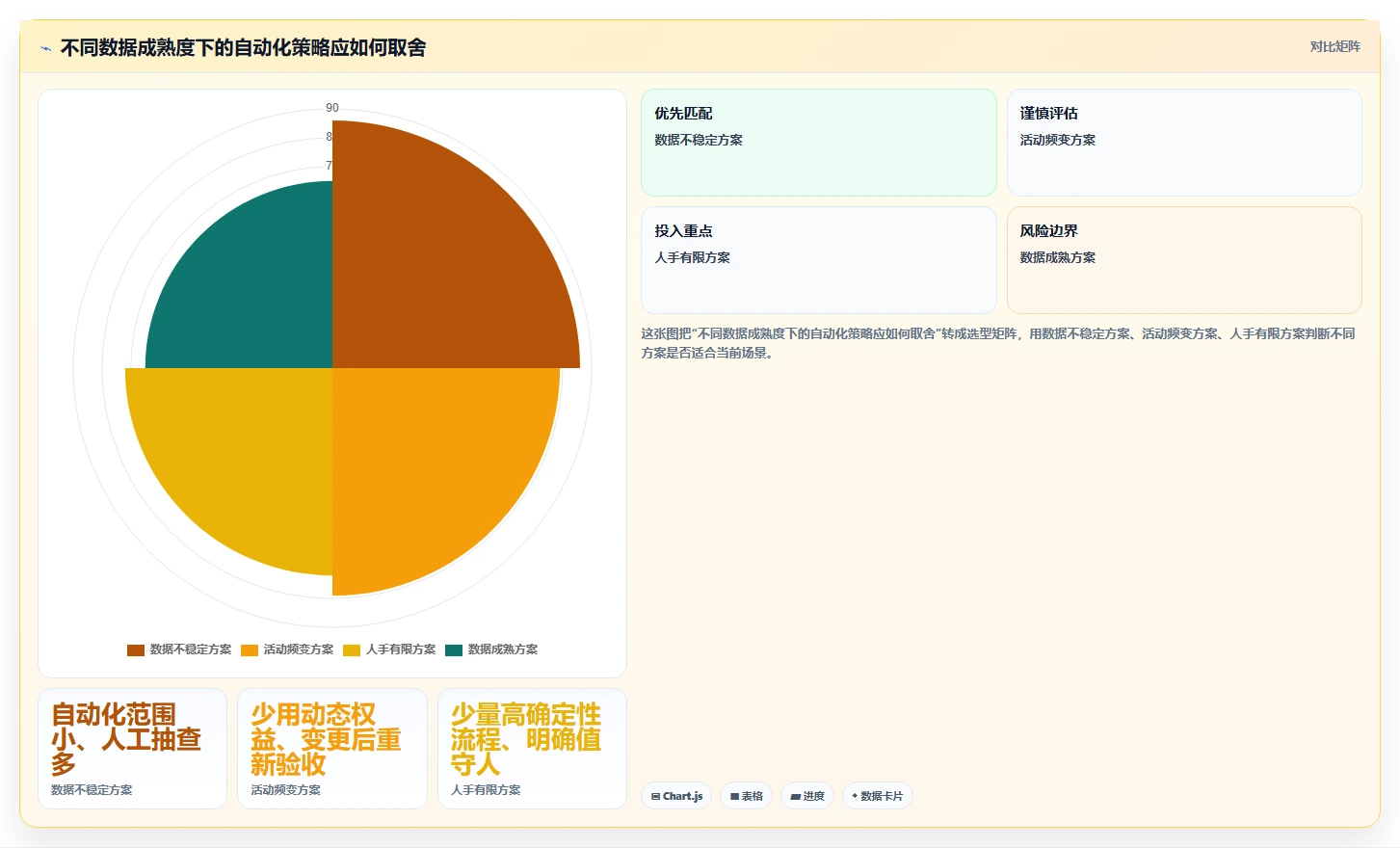This screenshot has width=1400, height=848.
Task: Select the 优先匹配 card heading
Action: click(x=683, y=113)
